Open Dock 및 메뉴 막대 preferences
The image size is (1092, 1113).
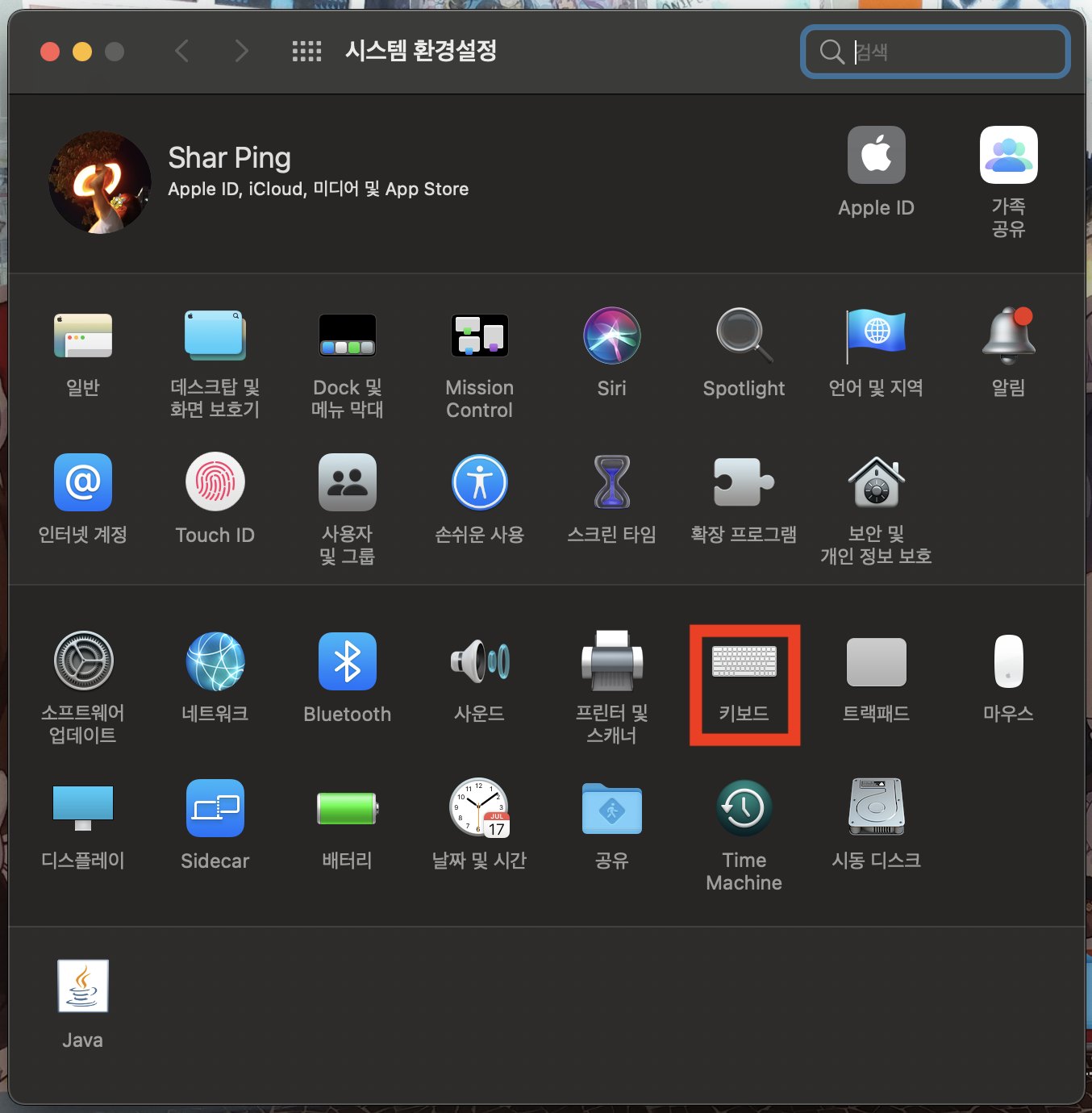pyautogui.click(x=348, y=336)
